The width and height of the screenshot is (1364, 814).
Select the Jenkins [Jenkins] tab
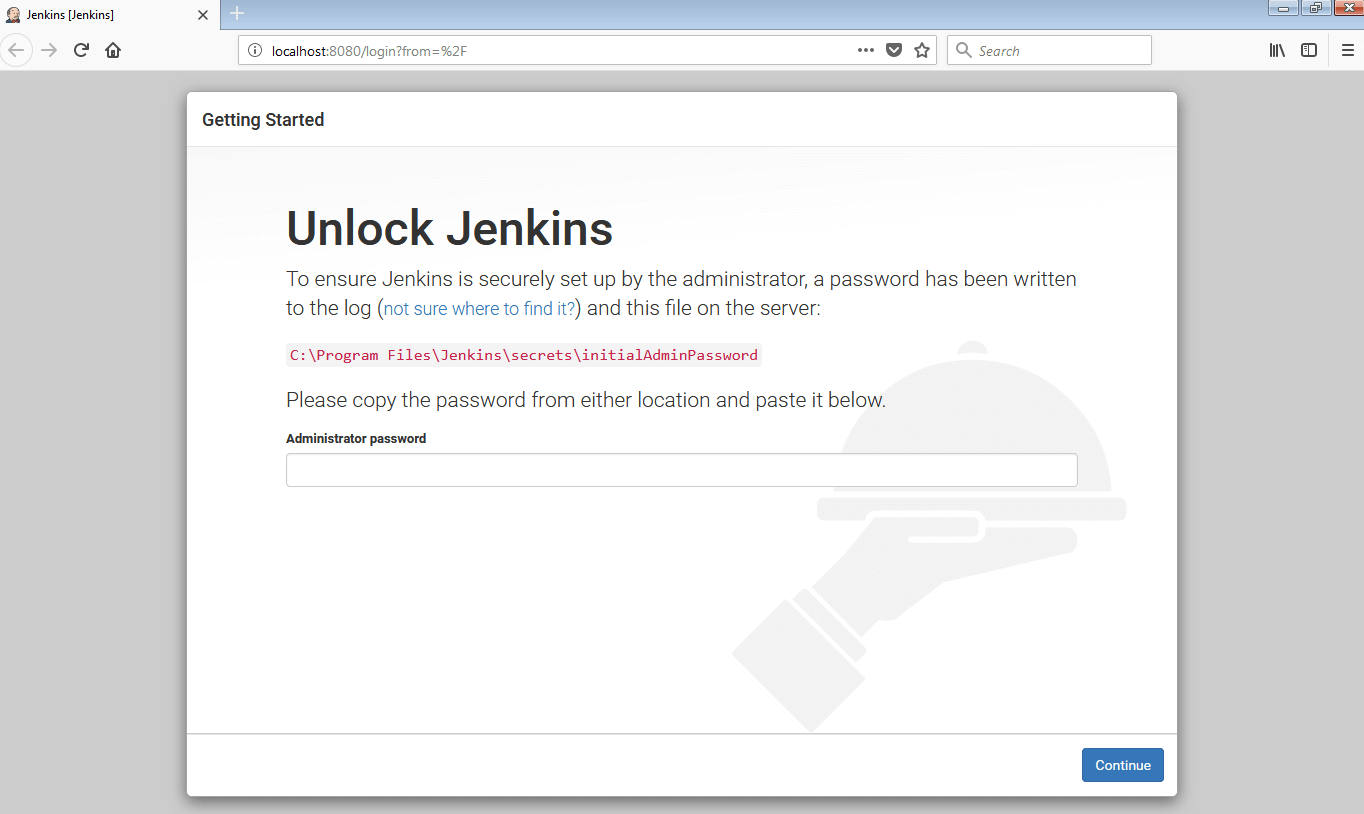click(108, 14)
